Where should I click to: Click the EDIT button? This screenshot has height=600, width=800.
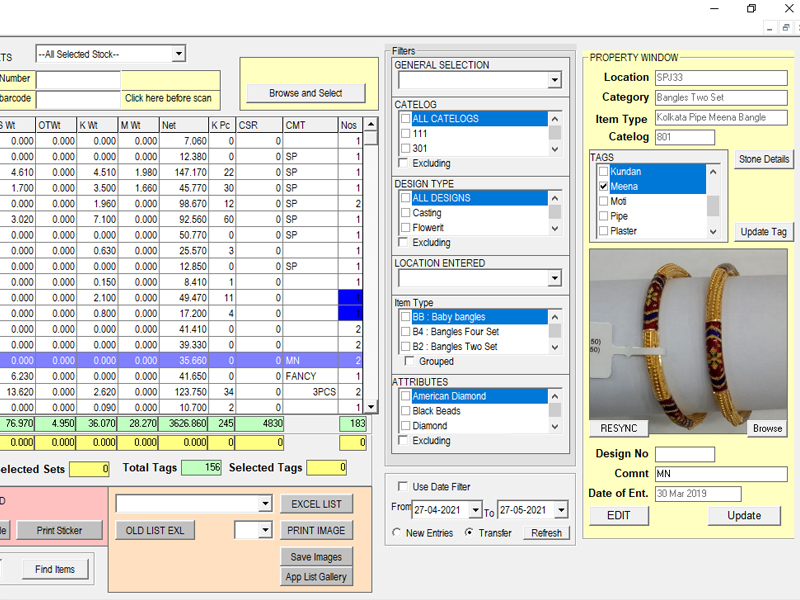click(x=618, y=515)
